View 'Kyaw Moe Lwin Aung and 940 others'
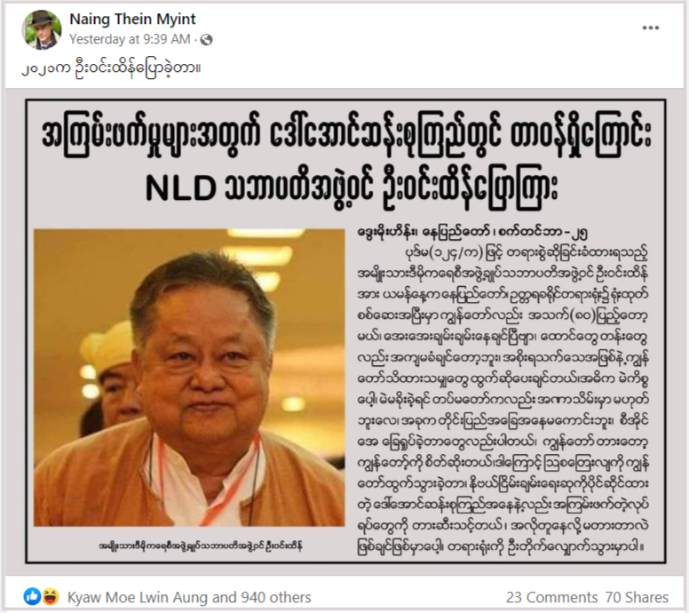 click(x=189, y=597)
